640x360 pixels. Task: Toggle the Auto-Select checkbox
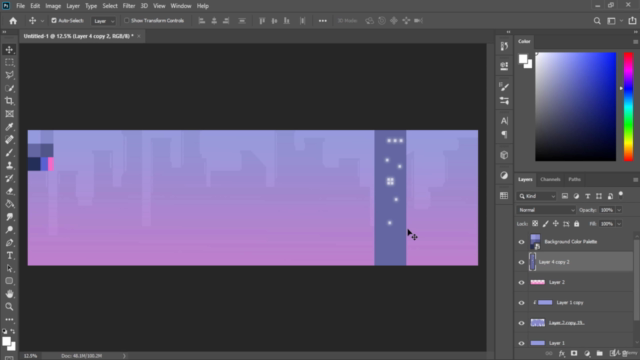tap(54, 20)
